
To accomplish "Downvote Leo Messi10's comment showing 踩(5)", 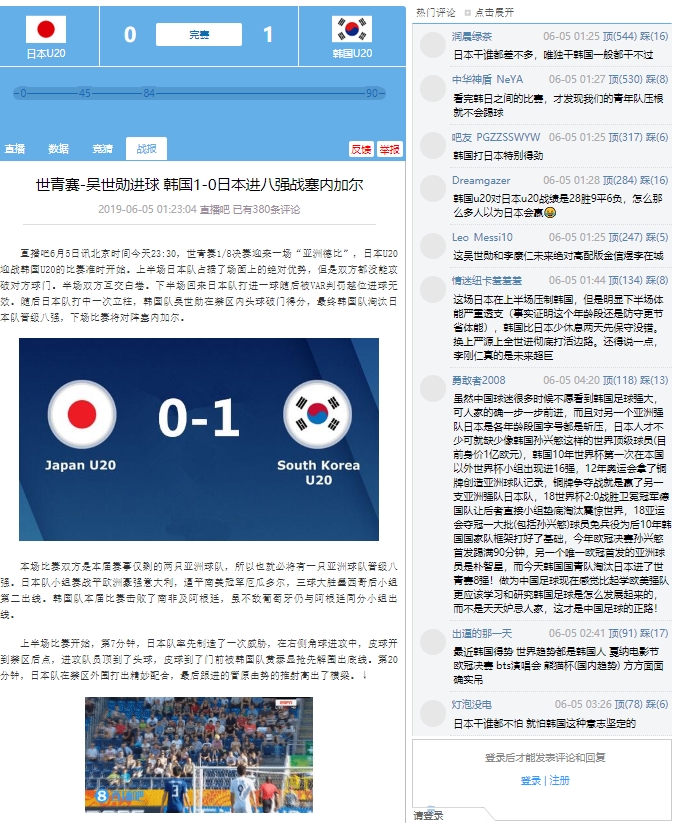I will click(x=657, y=237).
